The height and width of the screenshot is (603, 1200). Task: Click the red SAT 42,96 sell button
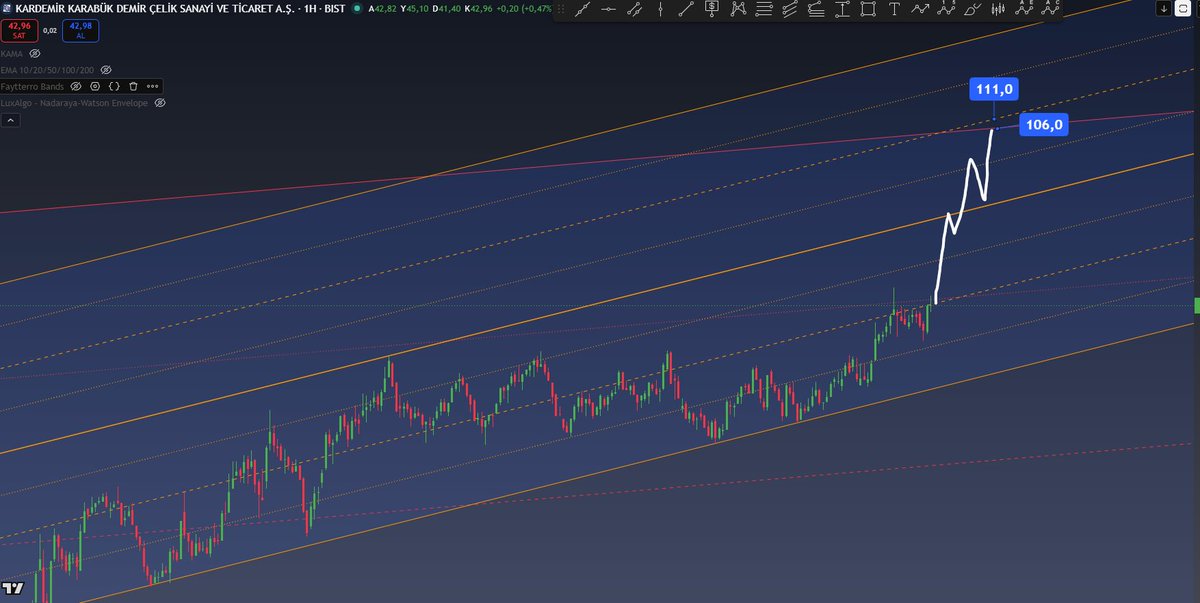tap(19, 30)
